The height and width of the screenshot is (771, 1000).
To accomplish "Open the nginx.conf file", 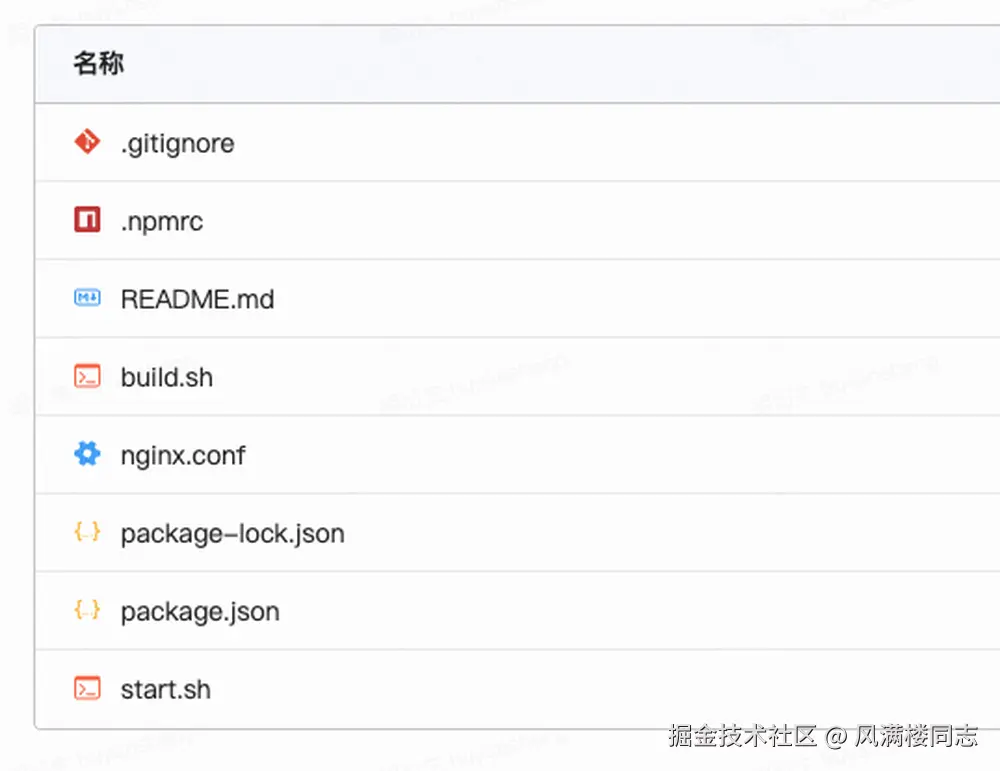I will (x=182, y=456).
